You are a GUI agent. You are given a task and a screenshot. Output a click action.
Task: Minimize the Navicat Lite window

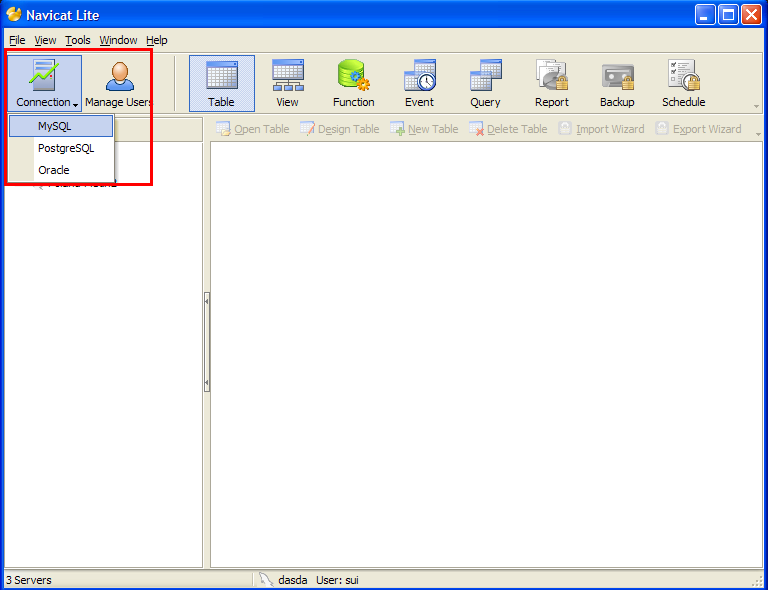pyautogui.click(x=705, y=15)
